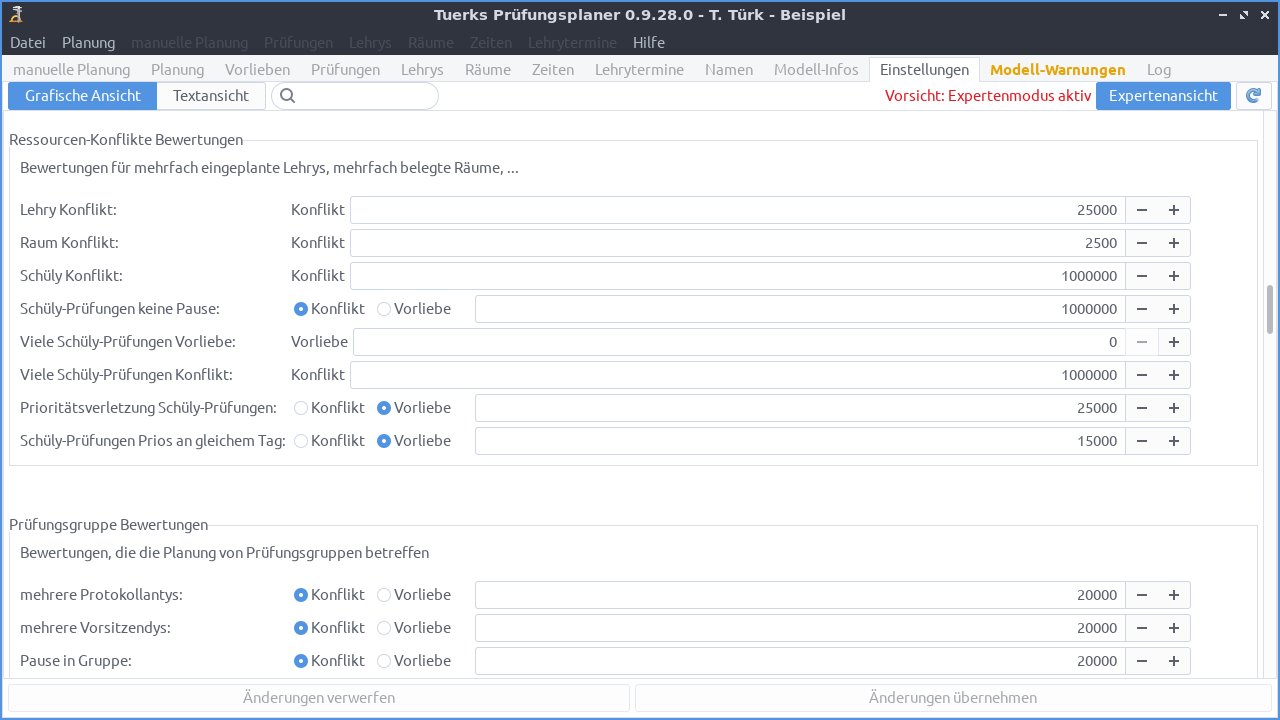Decrease the Pause in Gruppe value
Screen dimensions: 1280x720
1142,660
